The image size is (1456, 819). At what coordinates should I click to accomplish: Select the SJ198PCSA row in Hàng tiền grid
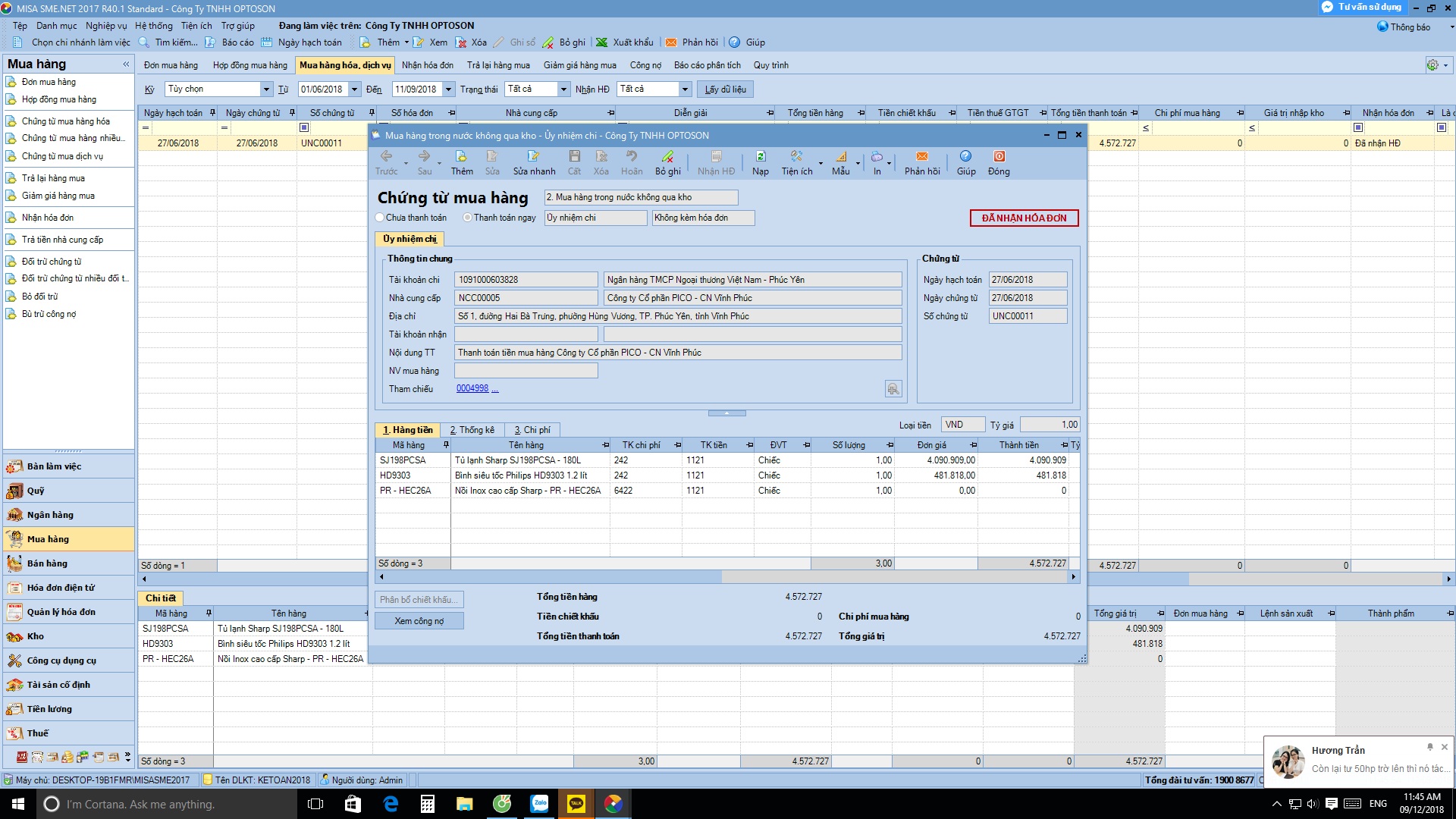pyautogui.click(x=726, y=460)
